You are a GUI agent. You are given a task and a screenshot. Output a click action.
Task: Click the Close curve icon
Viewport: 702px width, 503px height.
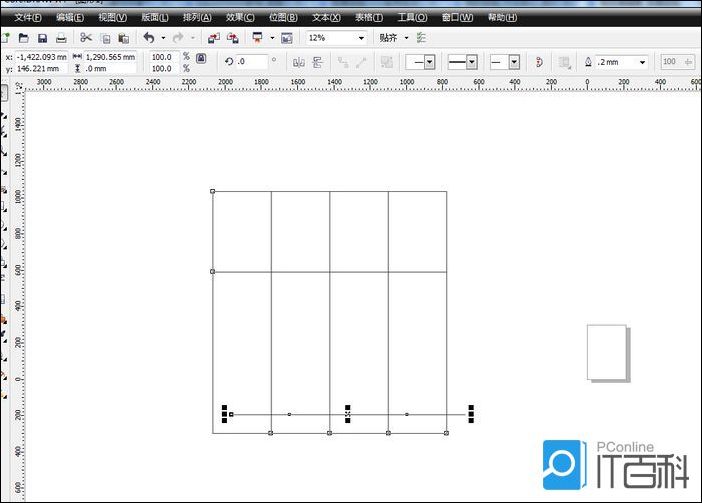[x=539, y=62]
